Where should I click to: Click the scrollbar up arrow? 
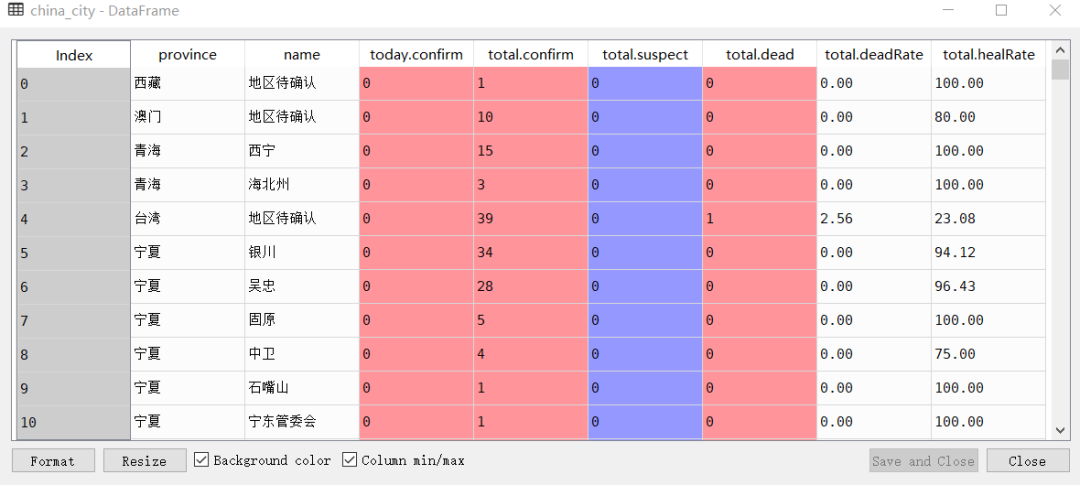[x=1060, y=50]
